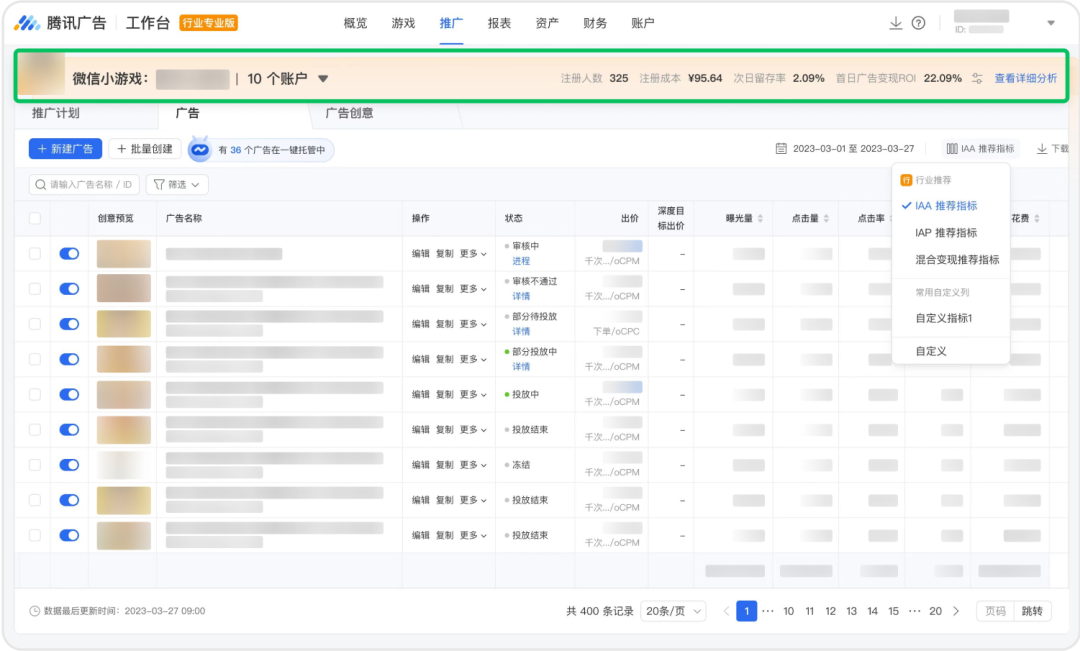The width and height of the screenshot is (1080, 651).
Task: Open the 筛选 filter dropdown
Action: (x=177, y=185)
